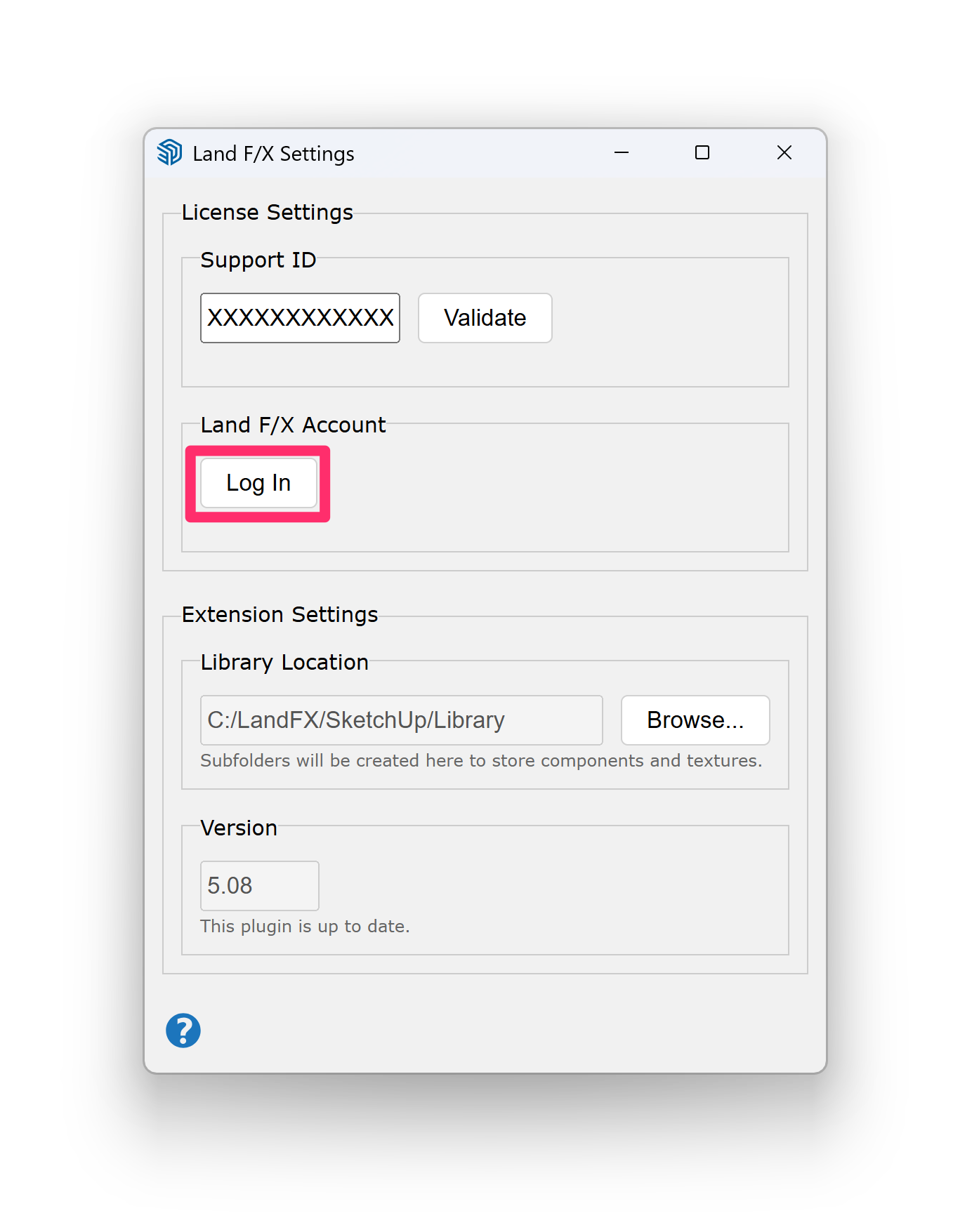Close the Land F/X Settings window
Viewport: 979px width, 1232px height.
tap(784, 152)
